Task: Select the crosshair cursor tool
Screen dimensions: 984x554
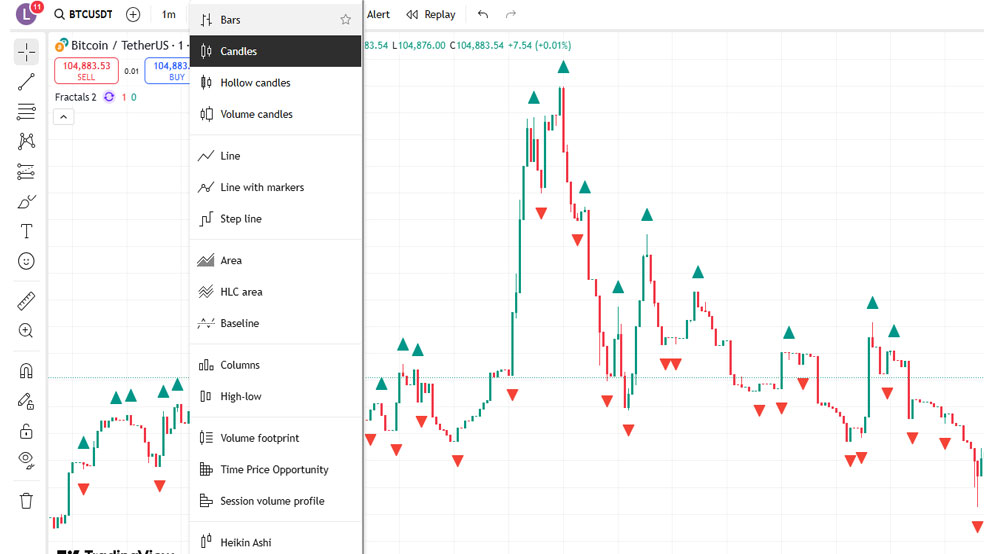Action: [x=26, y=51]
